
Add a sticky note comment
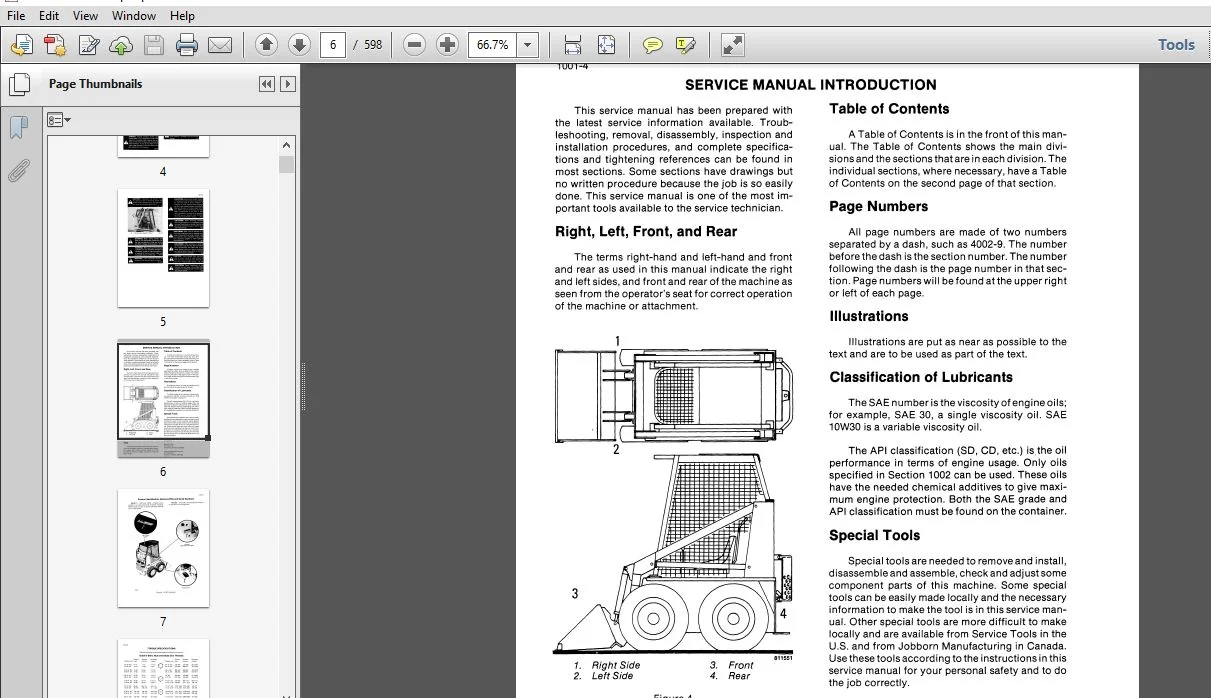[653, 45]
